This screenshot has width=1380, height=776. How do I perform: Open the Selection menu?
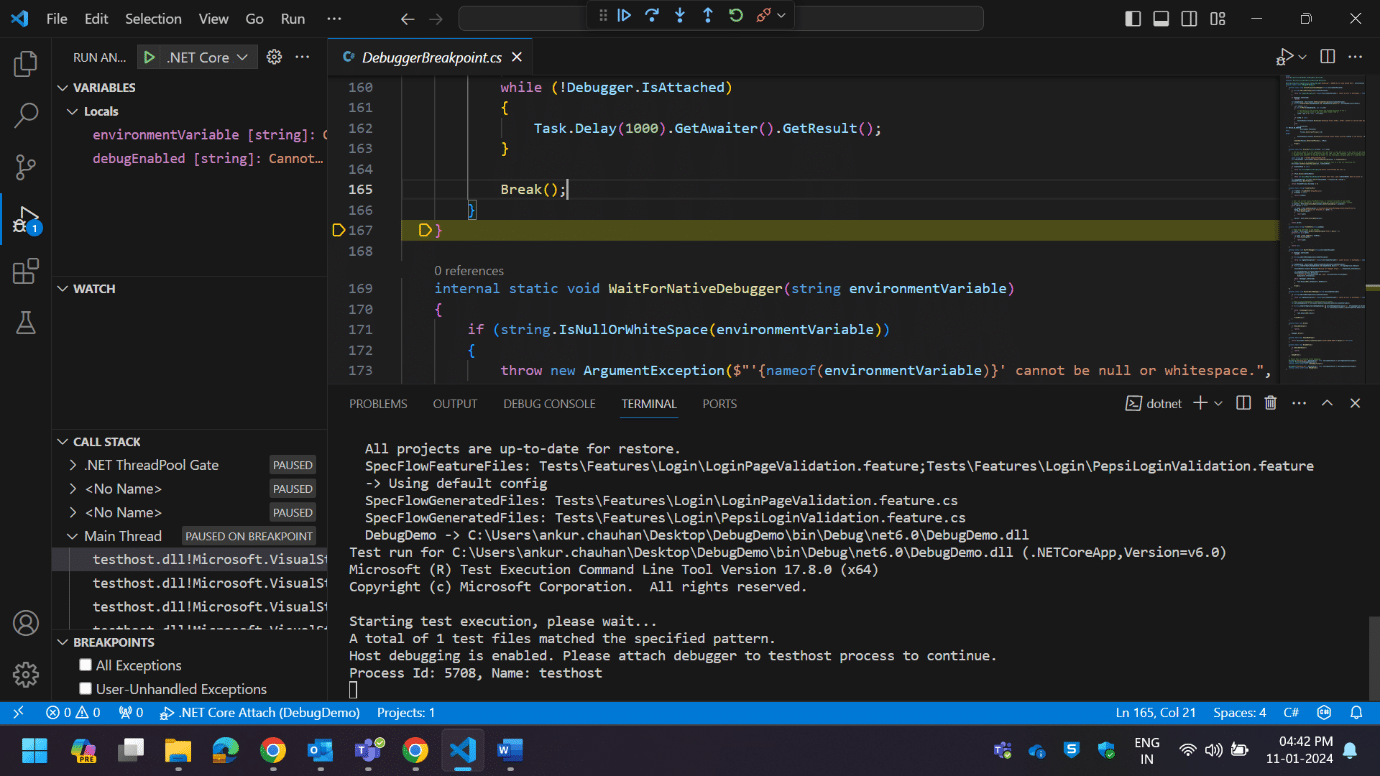(x=153, y=19)
